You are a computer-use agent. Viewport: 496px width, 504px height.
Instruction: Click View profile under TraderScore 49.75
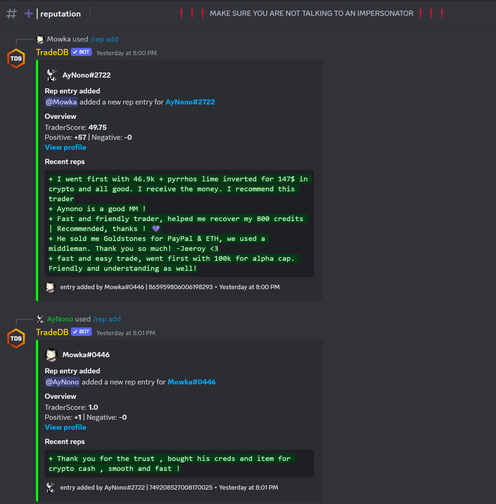point(66,147)
